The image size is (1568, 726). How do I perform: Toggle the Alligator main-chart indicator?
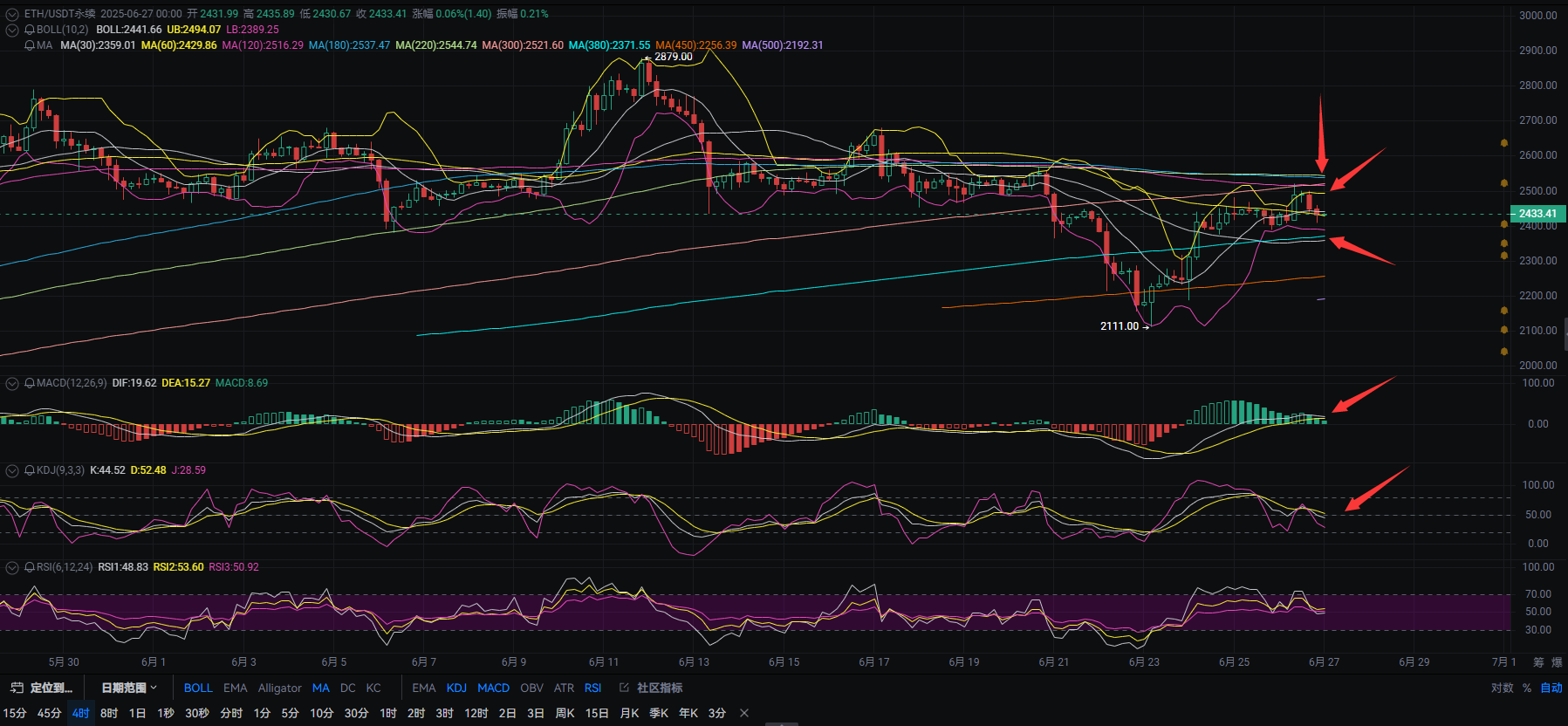click(x=279, y=688)
